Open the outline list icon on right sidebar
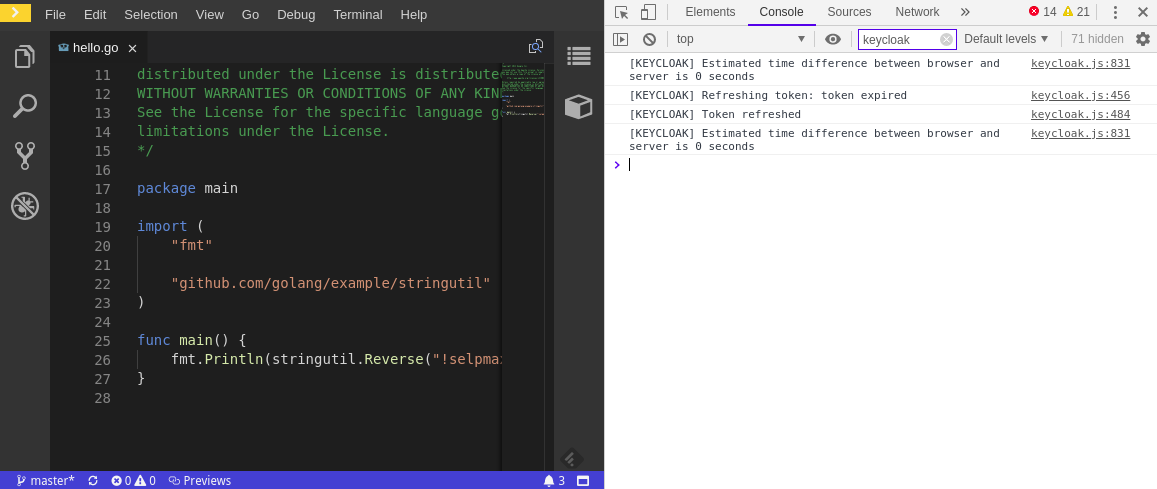The height and width of the screenshot is (489, 1157). [579, 56]
